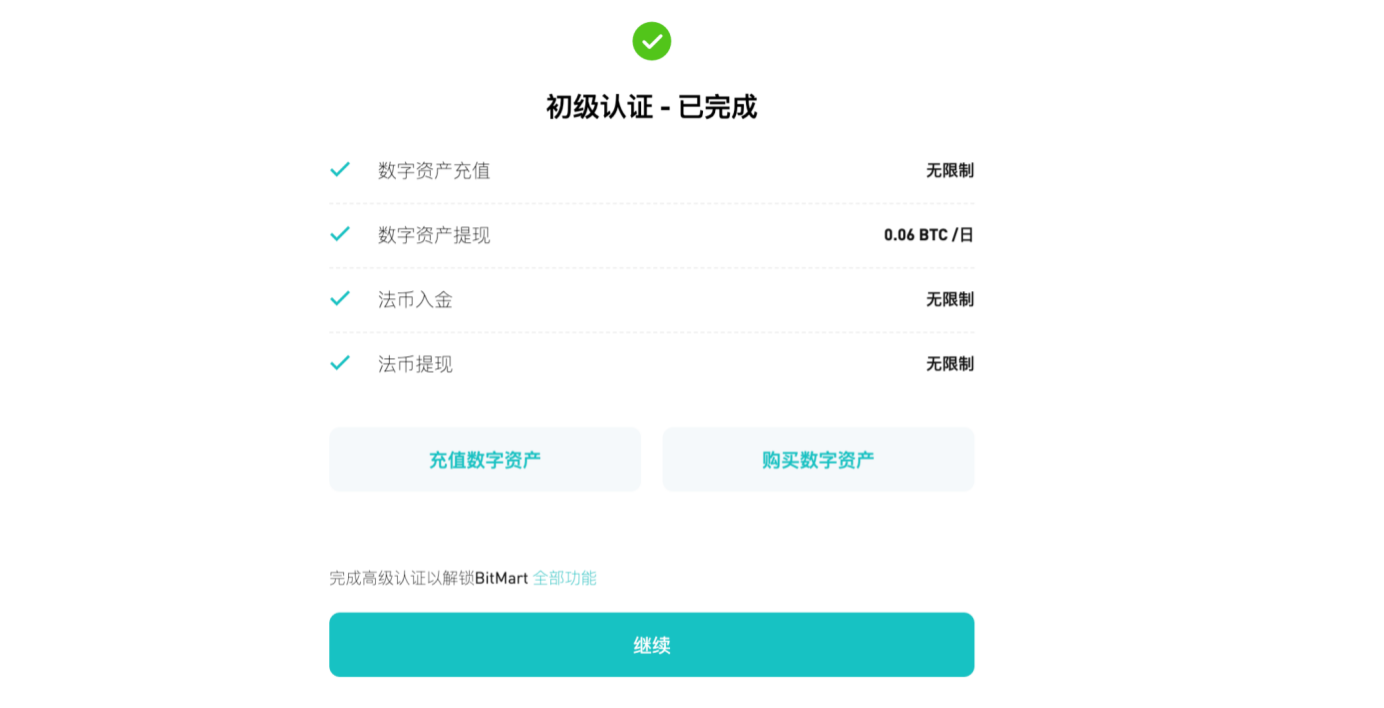The width and height of the screenshot is (1384, 708).
Task: Click the checkmark beside 法币提现
Action: pyautogui.click(x=340, y=363)
